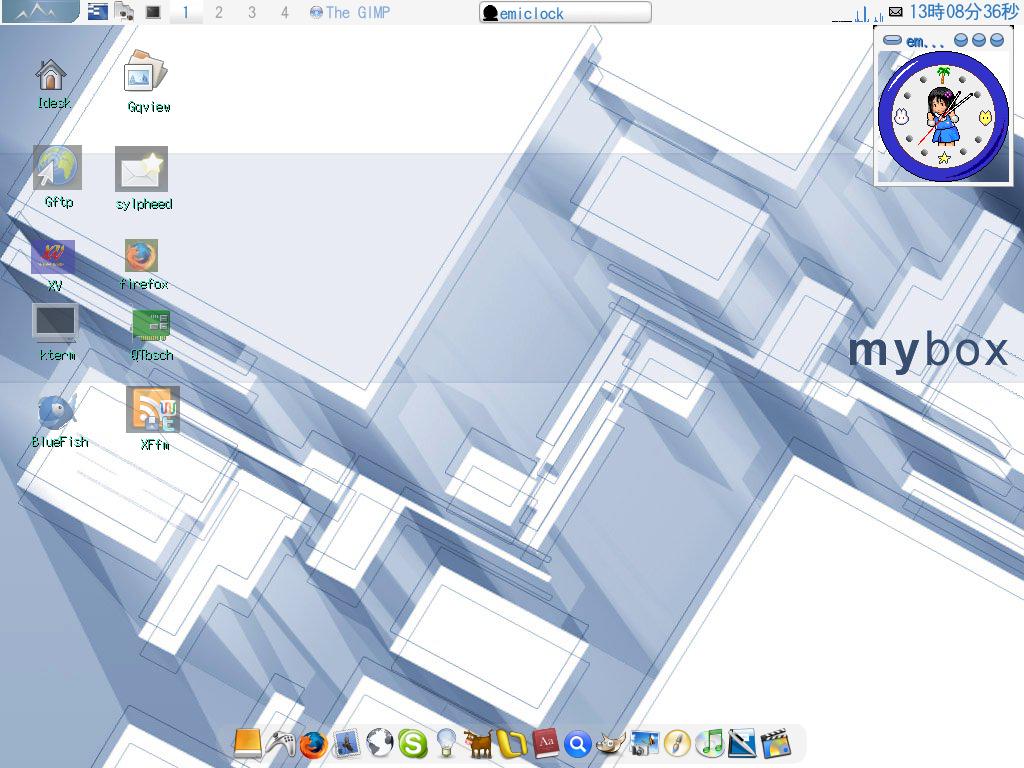Screen dimensions: 1024x768
Task: Open the BlueFish editor icon
Action: coord(57,411)
